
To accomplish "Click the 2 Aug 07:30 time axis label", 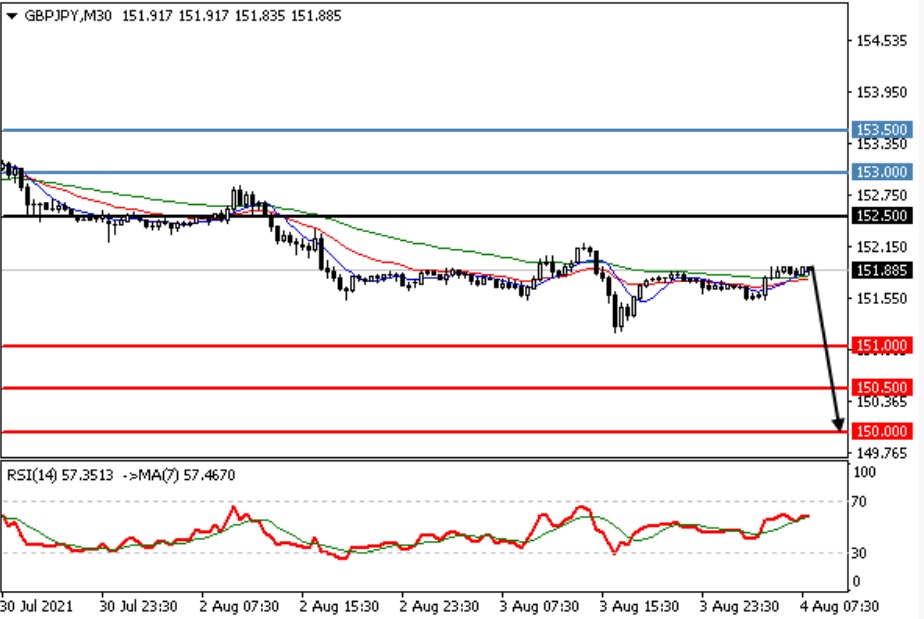I will pos(239,607).
